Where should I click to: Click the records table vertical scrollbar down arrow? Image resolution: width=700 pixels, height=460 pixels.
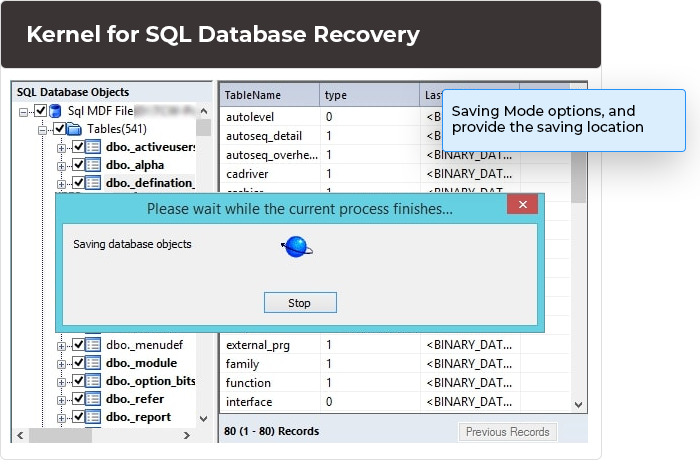(x=578, y=402)
